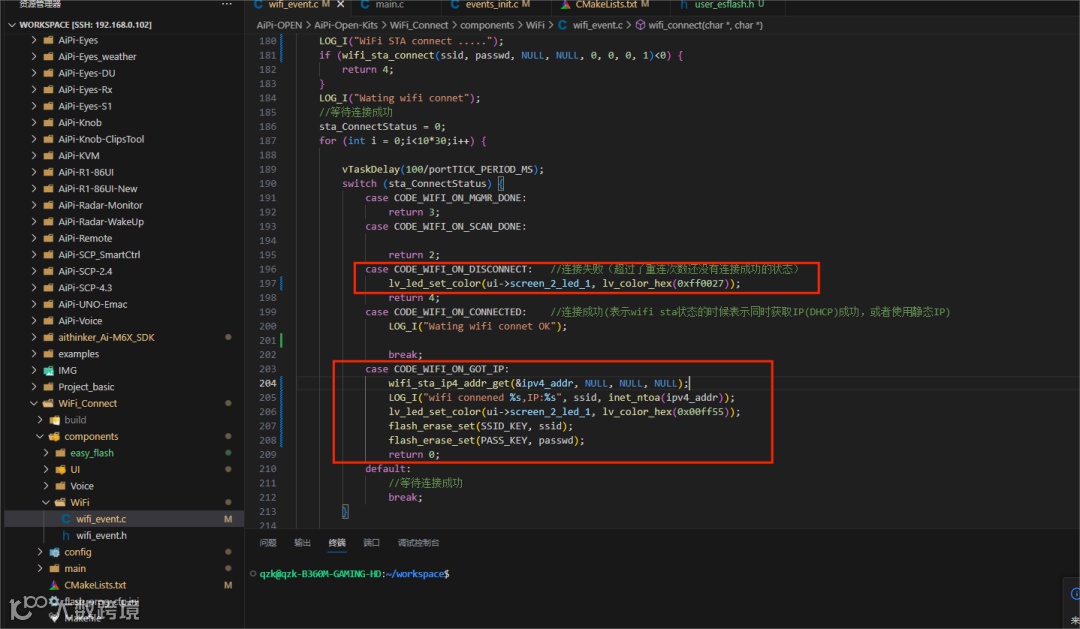Click function symbol icon in breadcrumb
This screenshot has width=1080, height=629.
point(640,25)
